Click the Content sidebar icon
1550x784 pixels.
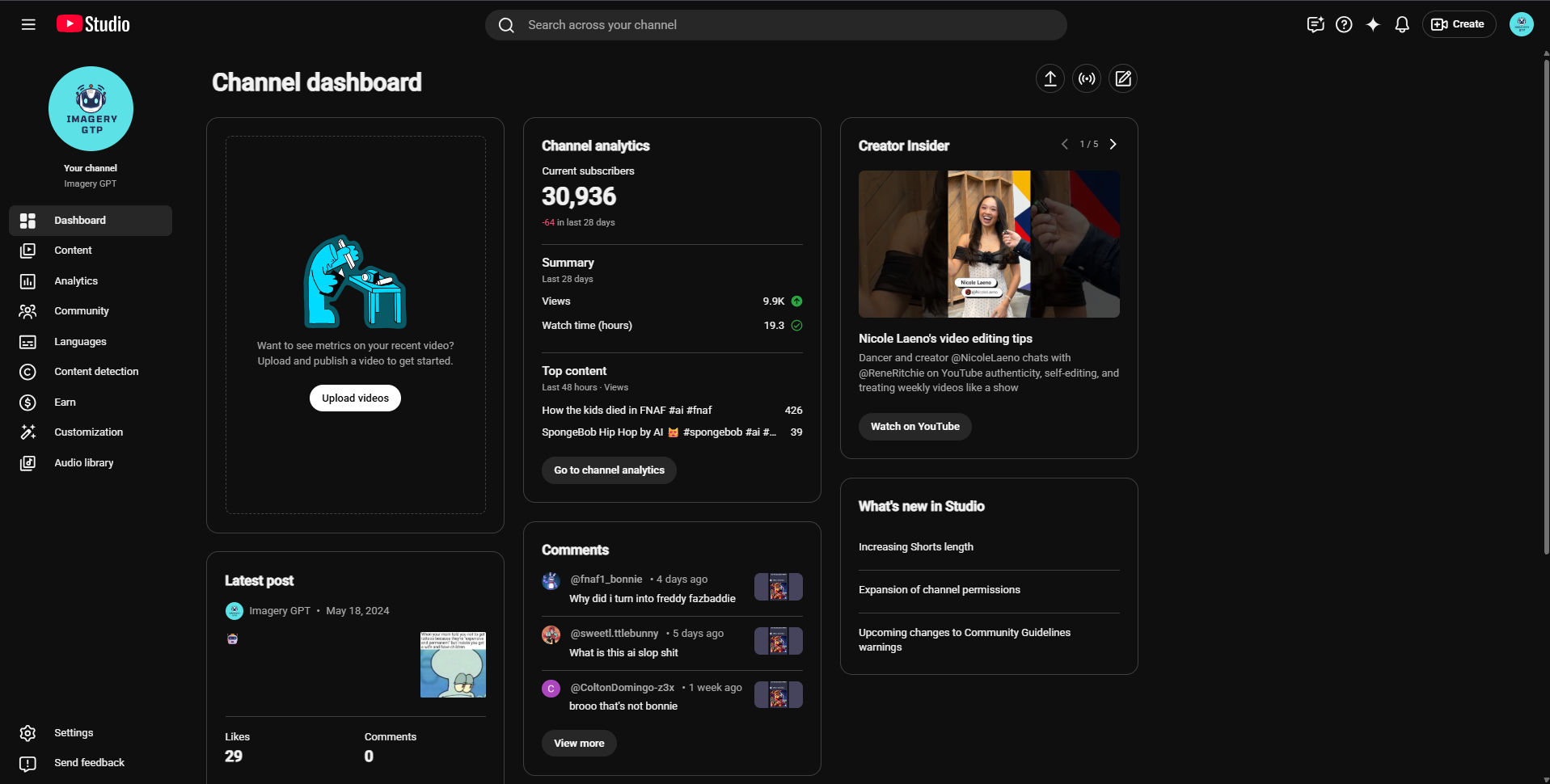pyautogui.click(x=27, y=251)
